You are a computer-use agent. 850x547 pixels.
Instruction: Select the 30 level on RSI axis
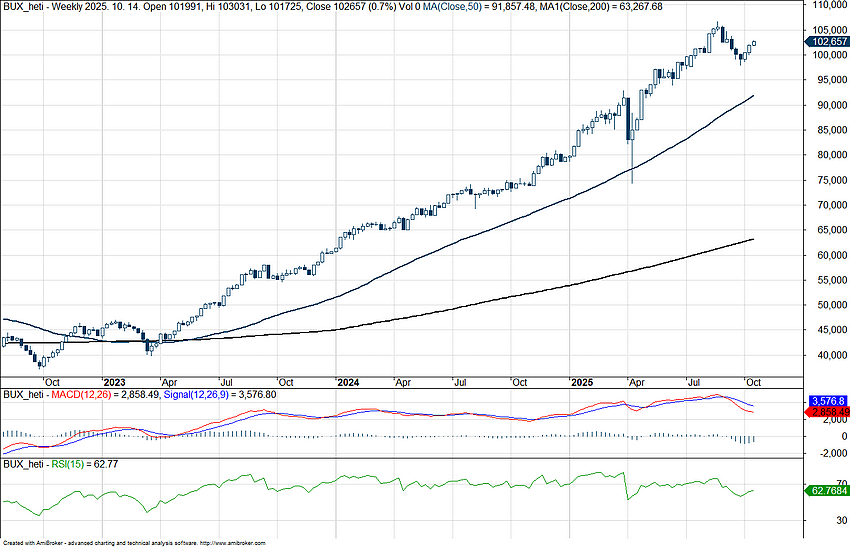pos(815,520)
